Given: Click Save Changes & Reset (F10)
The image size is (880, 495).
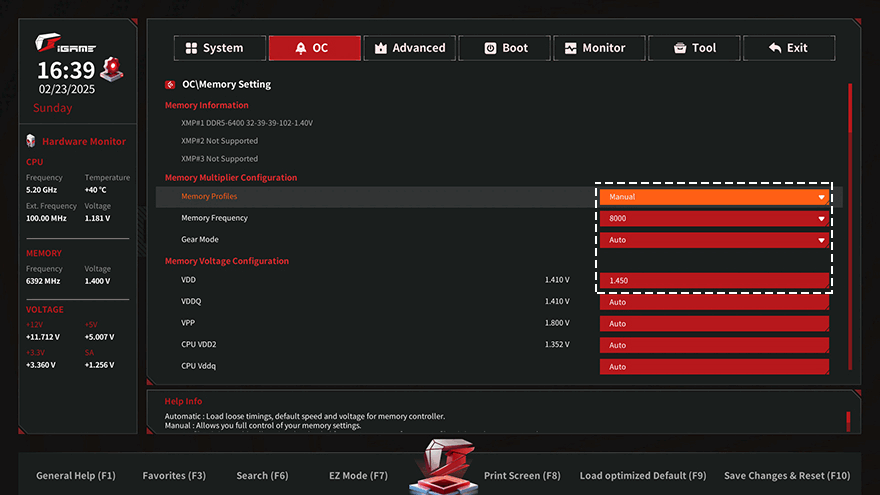Looking at the screenshot, I should pos(787,475).
